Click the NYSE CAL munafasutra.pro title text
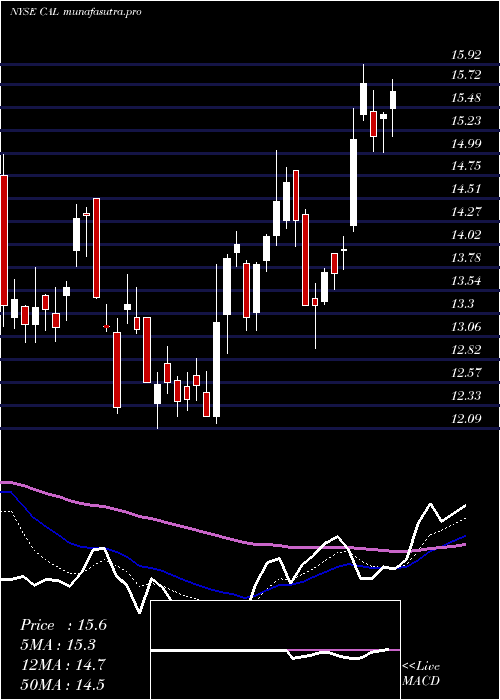 coord(76,12)
